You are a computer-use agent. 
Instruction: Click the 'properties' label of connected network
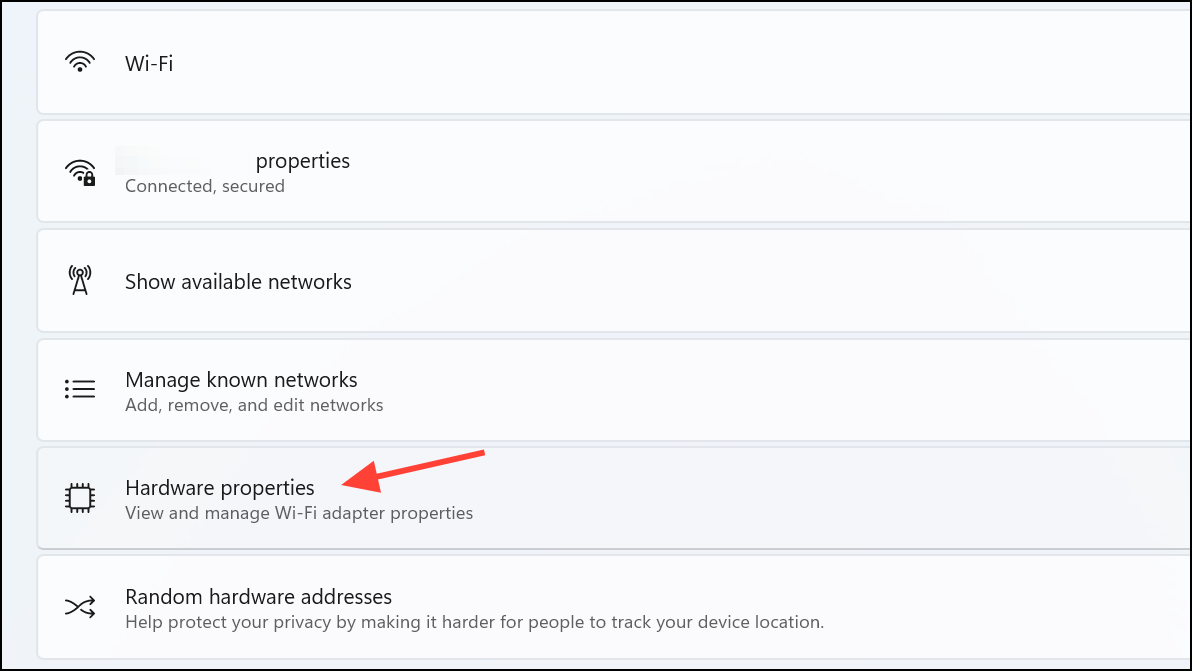point(303,161)
